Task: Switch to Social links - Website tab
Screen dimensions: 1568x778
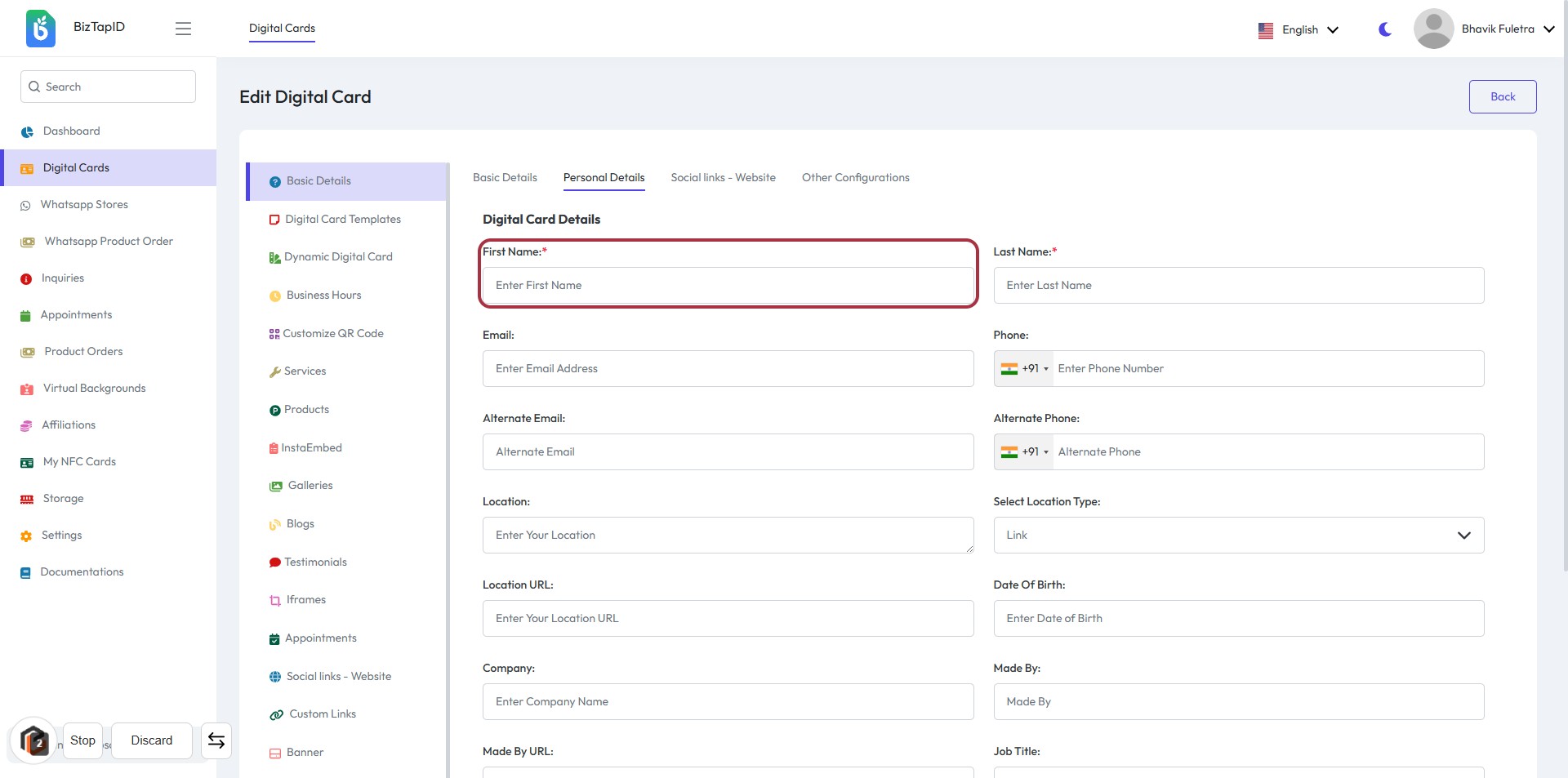Action: [723, 178]
